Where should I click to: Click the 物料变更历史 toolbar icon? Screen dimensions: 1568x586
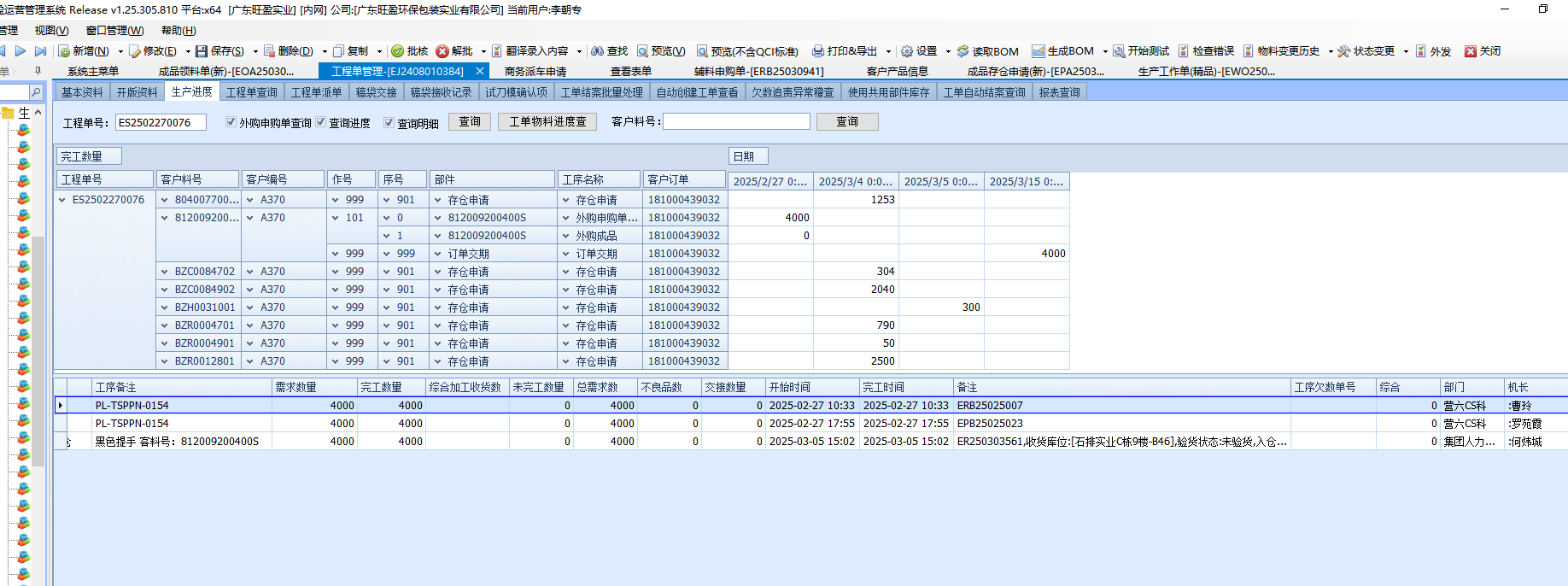tap(1249, 51)
